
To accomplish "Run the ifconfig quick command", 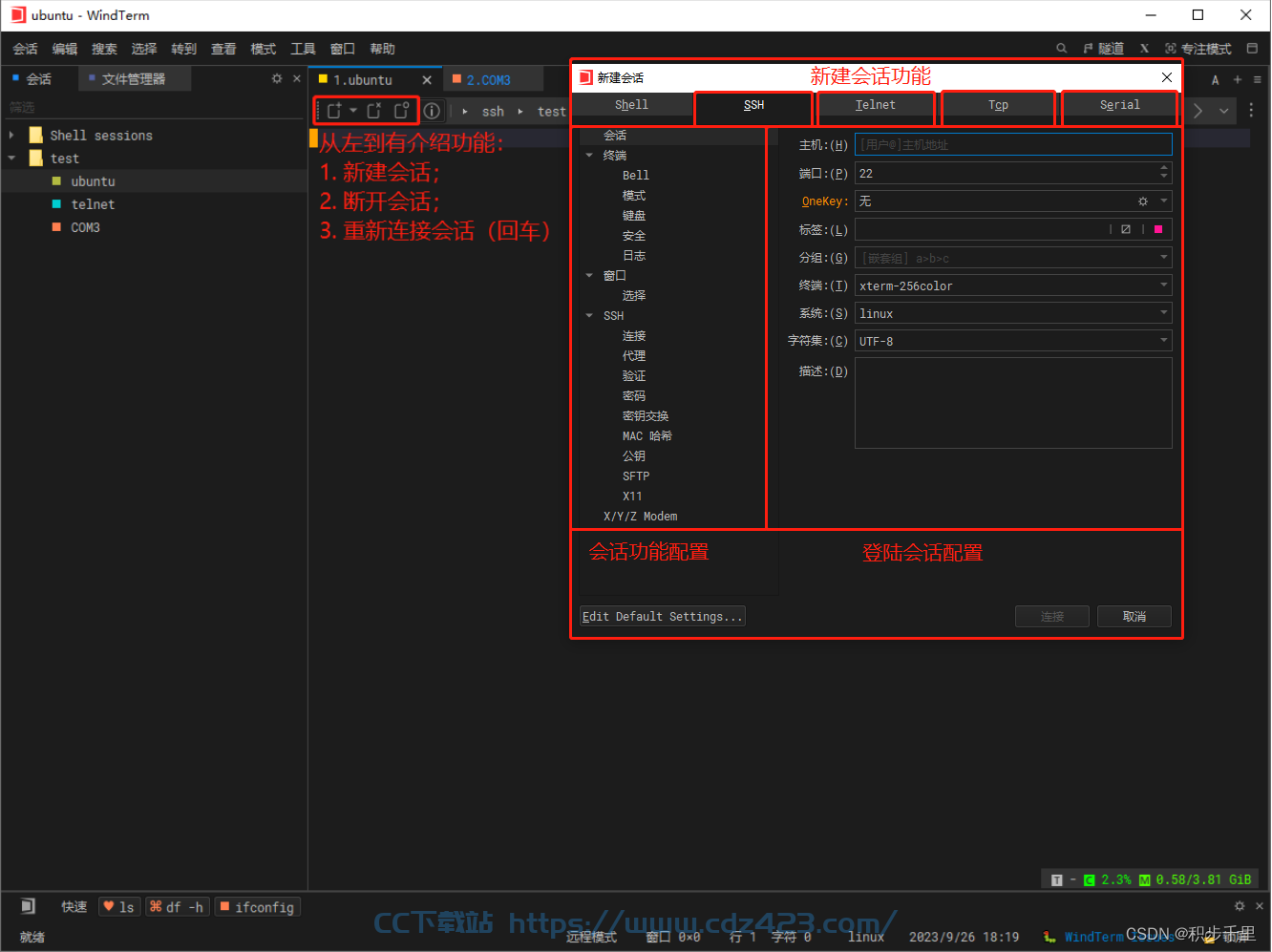I will click(x=258, y=907).
